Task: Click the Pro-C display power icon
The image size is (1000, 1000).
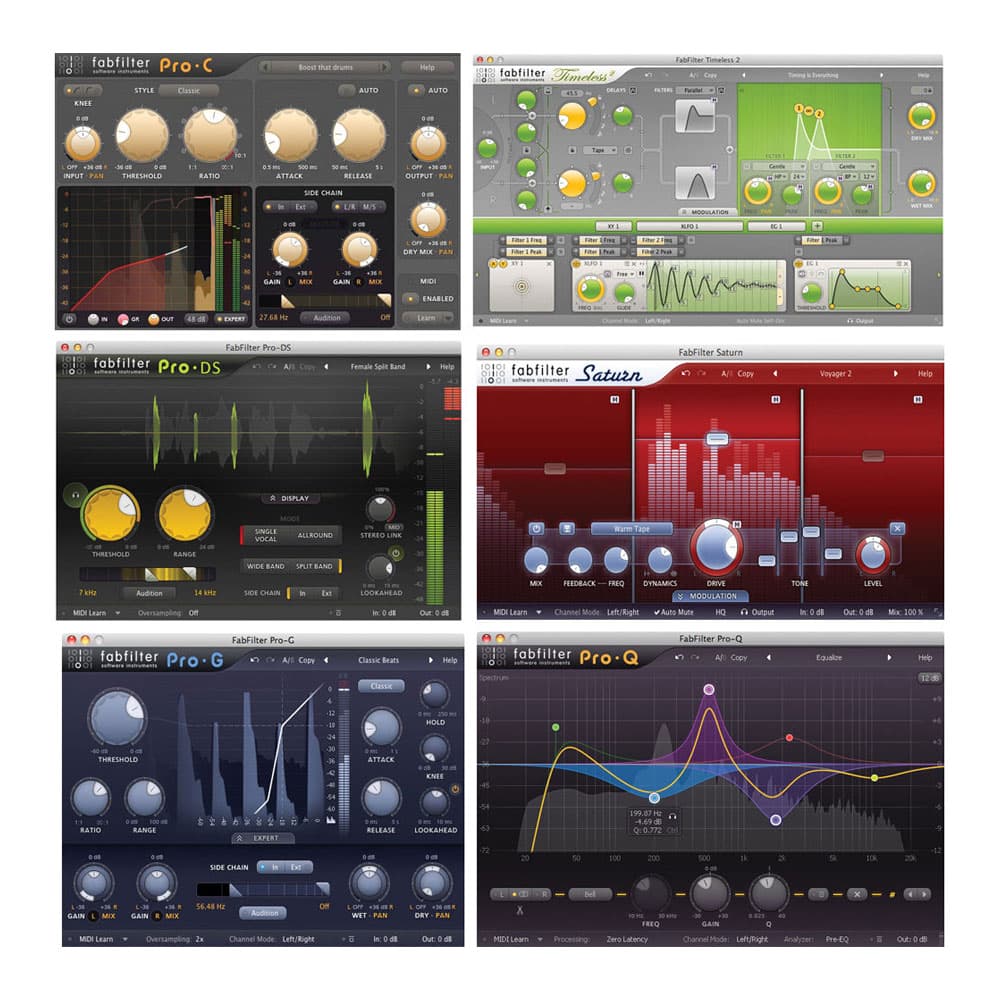Action: [x=70, y=319]
